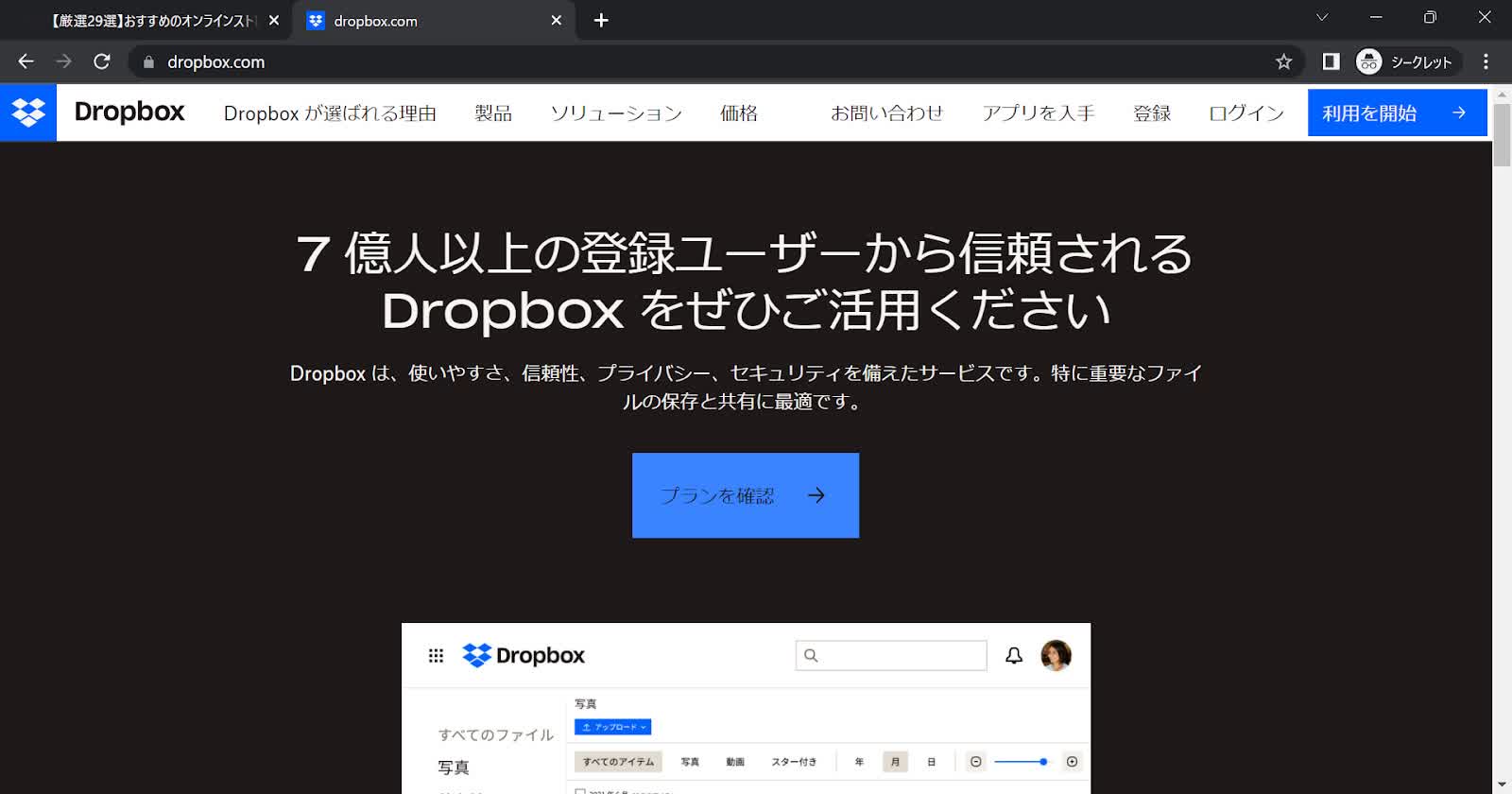Open the ソリューション menu
Viewport: 1512px width, 794px height.
coord(616,112)
